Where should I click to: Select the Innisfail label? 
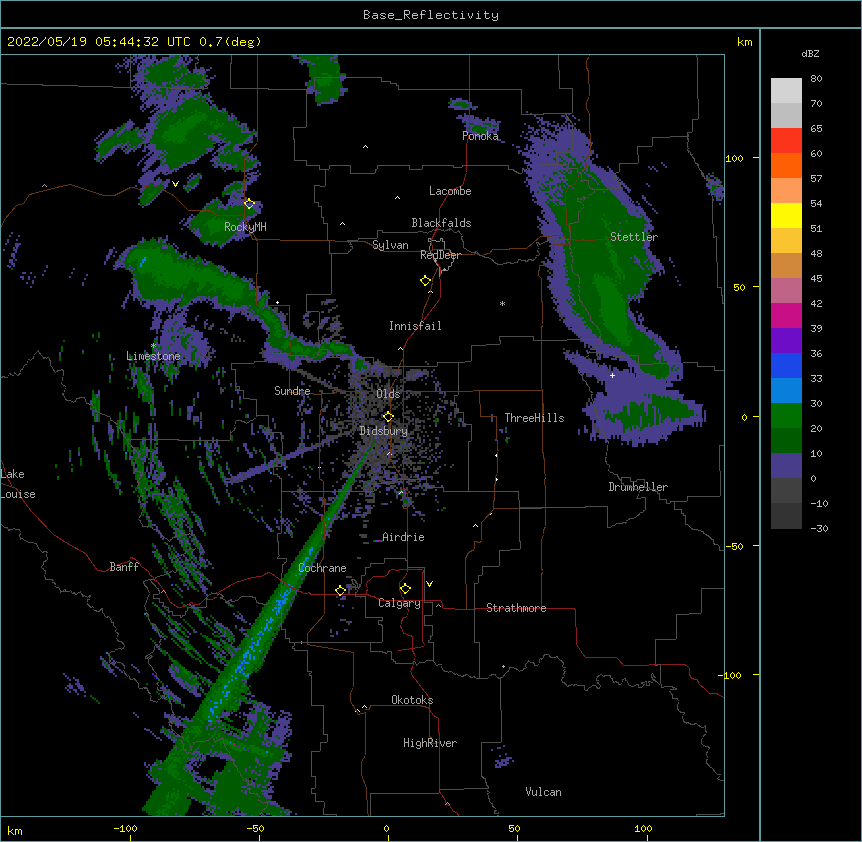[415, 326]
